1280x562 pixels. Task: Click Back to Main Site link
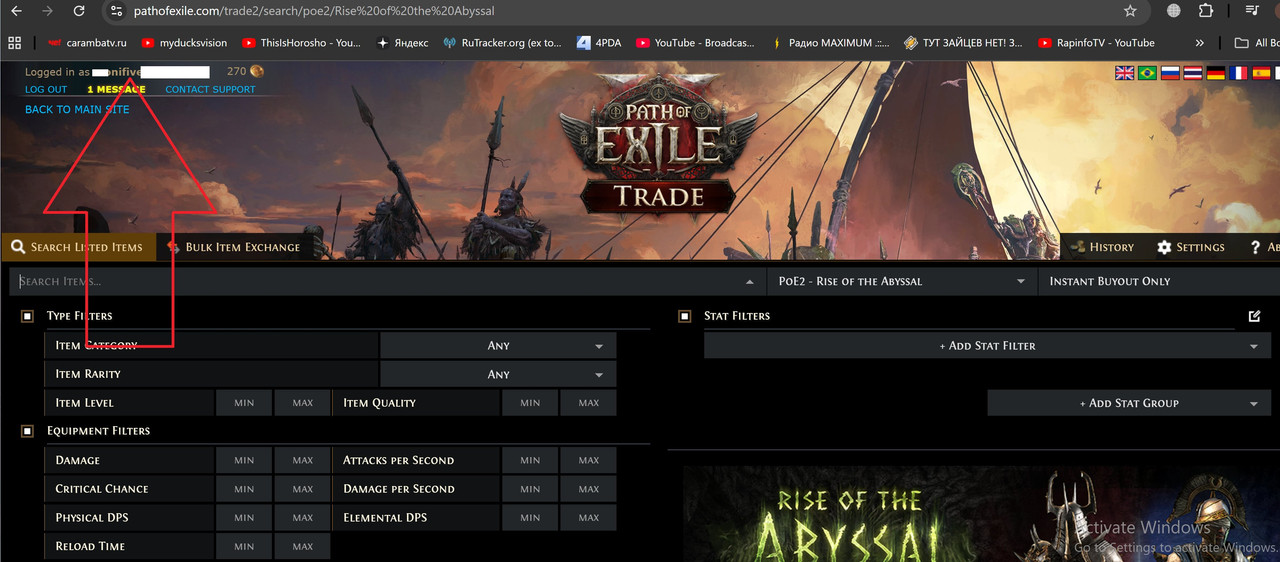tap(77, 109)
